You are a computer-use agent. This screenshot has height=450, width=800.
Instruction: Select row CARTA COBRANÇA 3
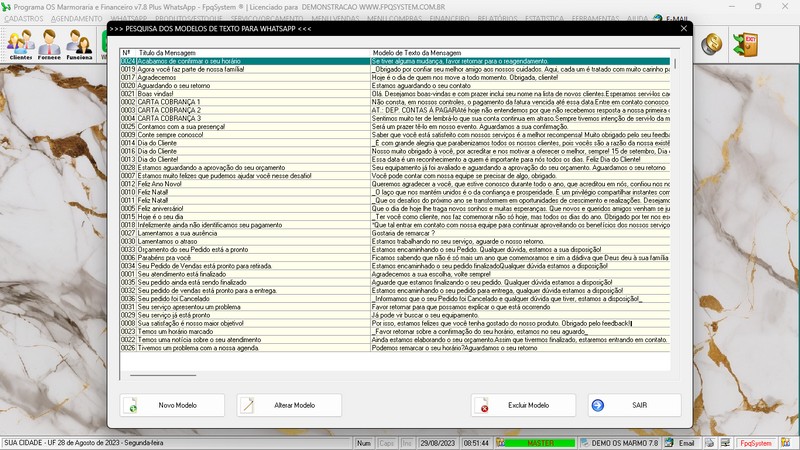coord(395,118)
